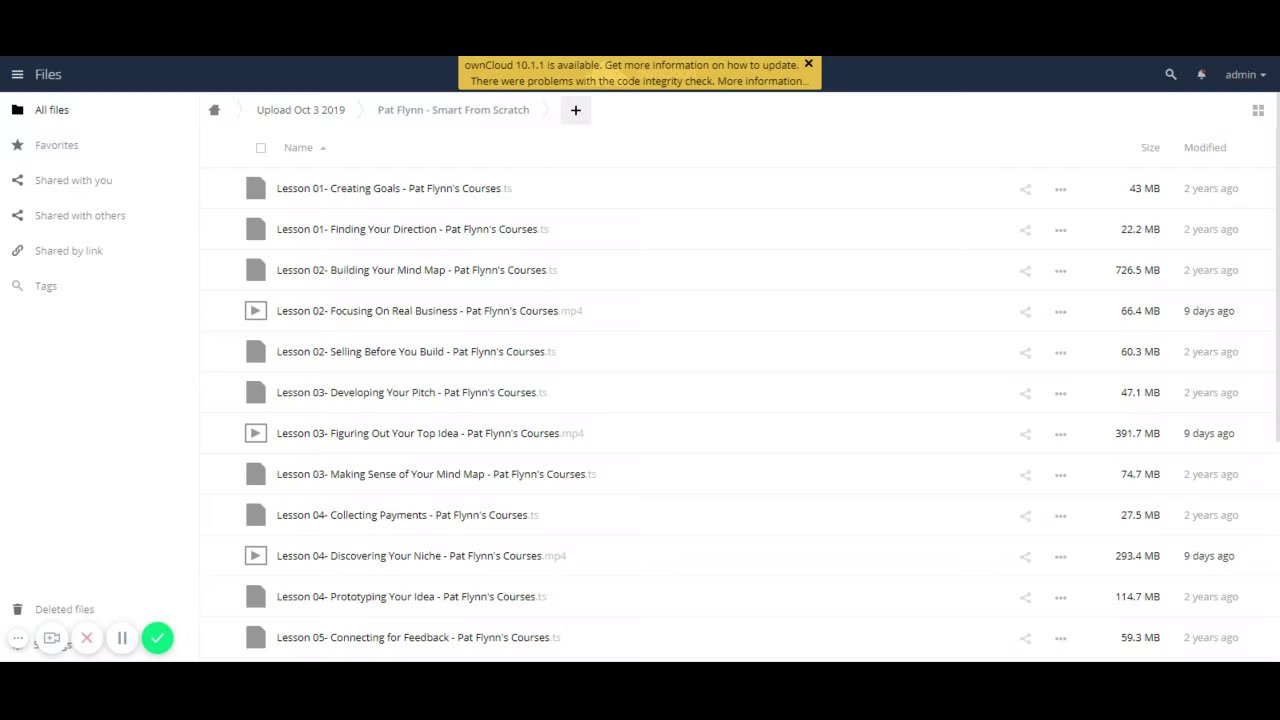This screenshot has width=1280, height=720.
Task: Toggle webcam in recorder toolbar
Action: click(x=52, y=638)
